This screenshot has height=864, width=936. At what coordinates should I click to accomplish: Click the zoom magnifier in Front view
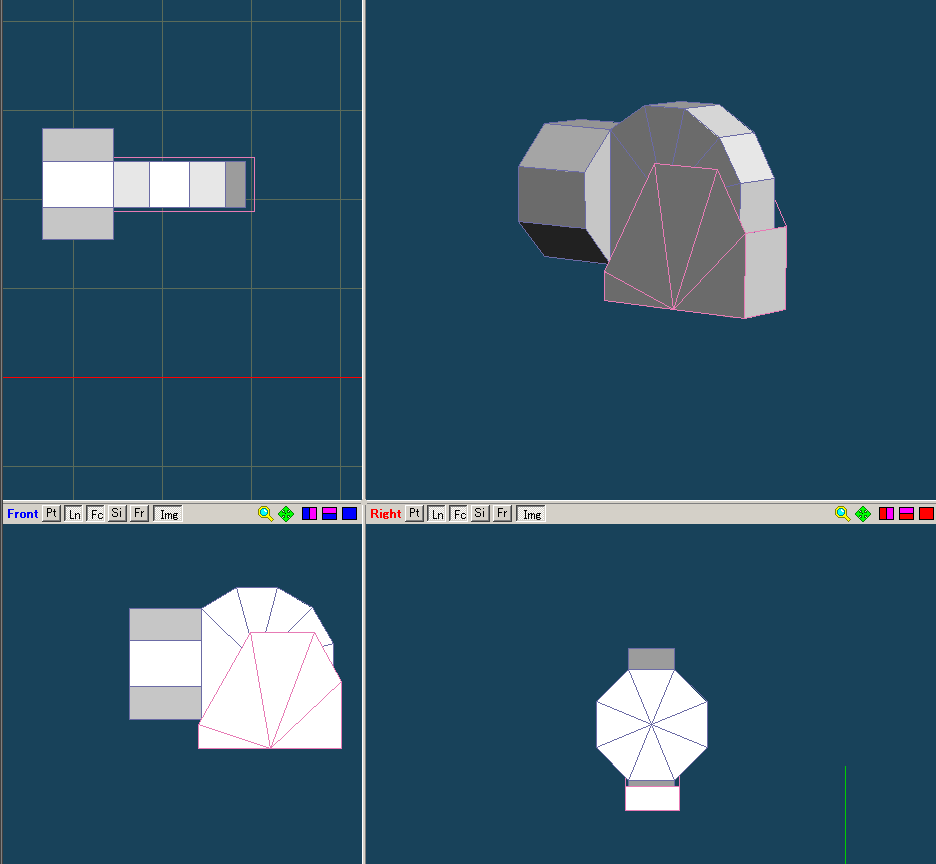265,514
